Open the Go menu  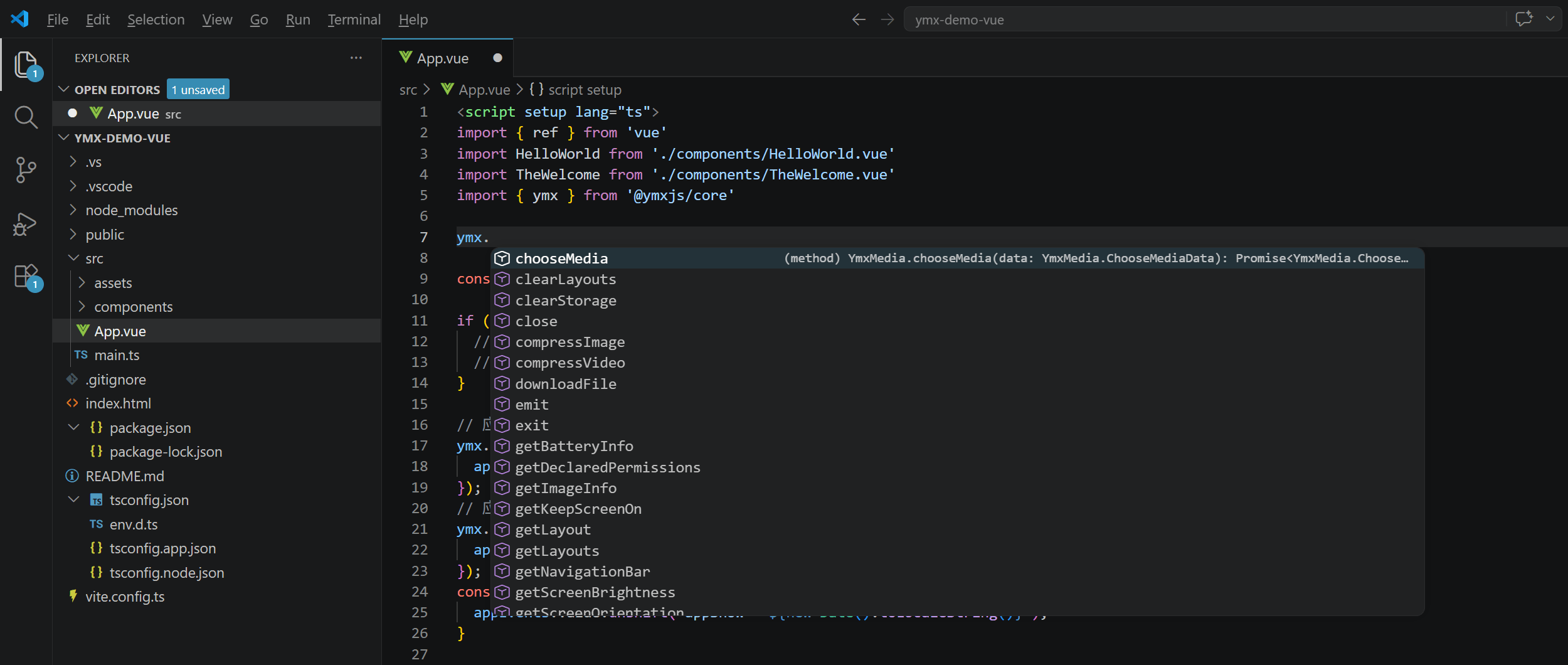[259, 19]
